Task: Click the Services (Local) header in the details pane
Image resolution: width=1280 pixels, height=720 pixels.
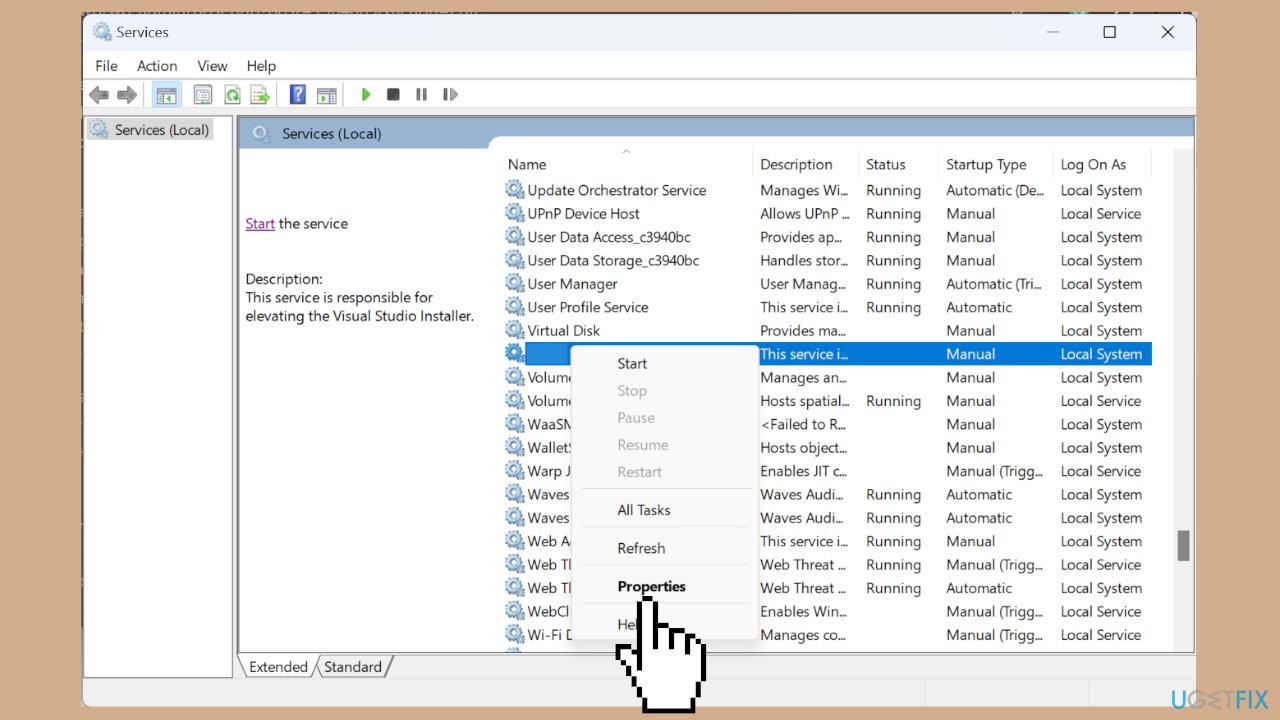Action: (x=331, y=133)
